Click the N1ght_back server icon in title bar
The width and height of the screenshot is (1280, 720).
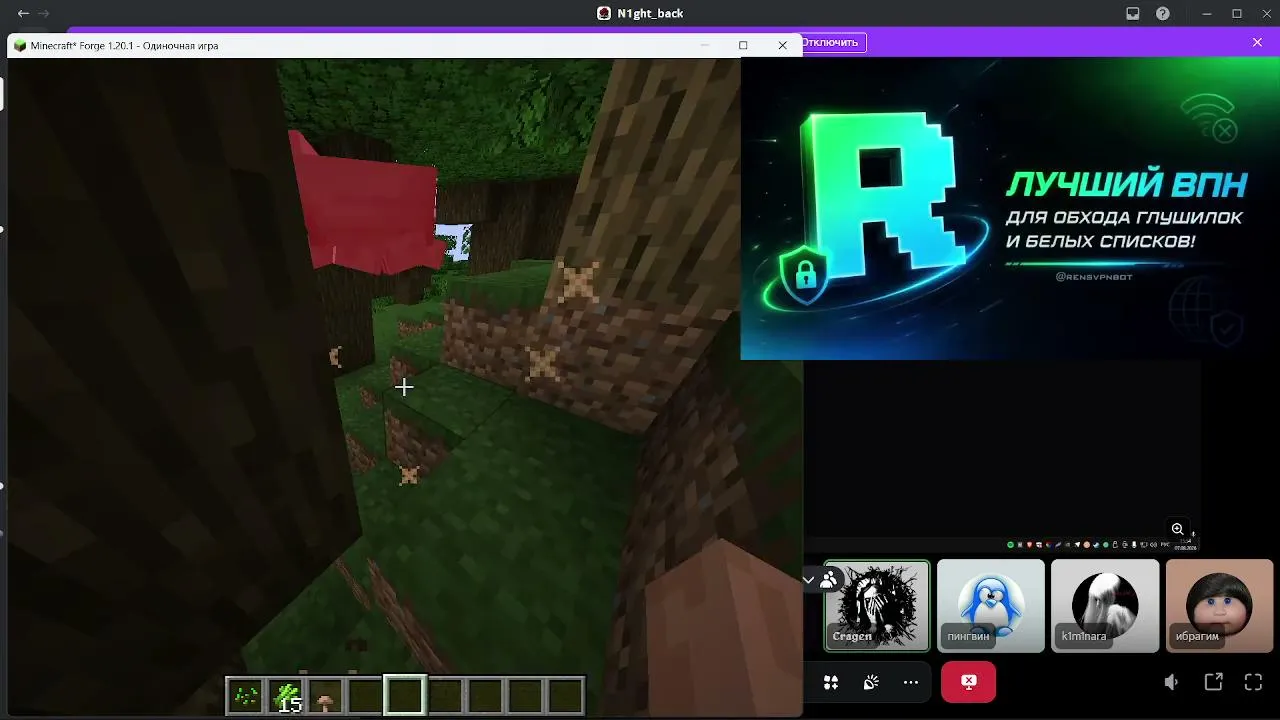pos(604,14)
